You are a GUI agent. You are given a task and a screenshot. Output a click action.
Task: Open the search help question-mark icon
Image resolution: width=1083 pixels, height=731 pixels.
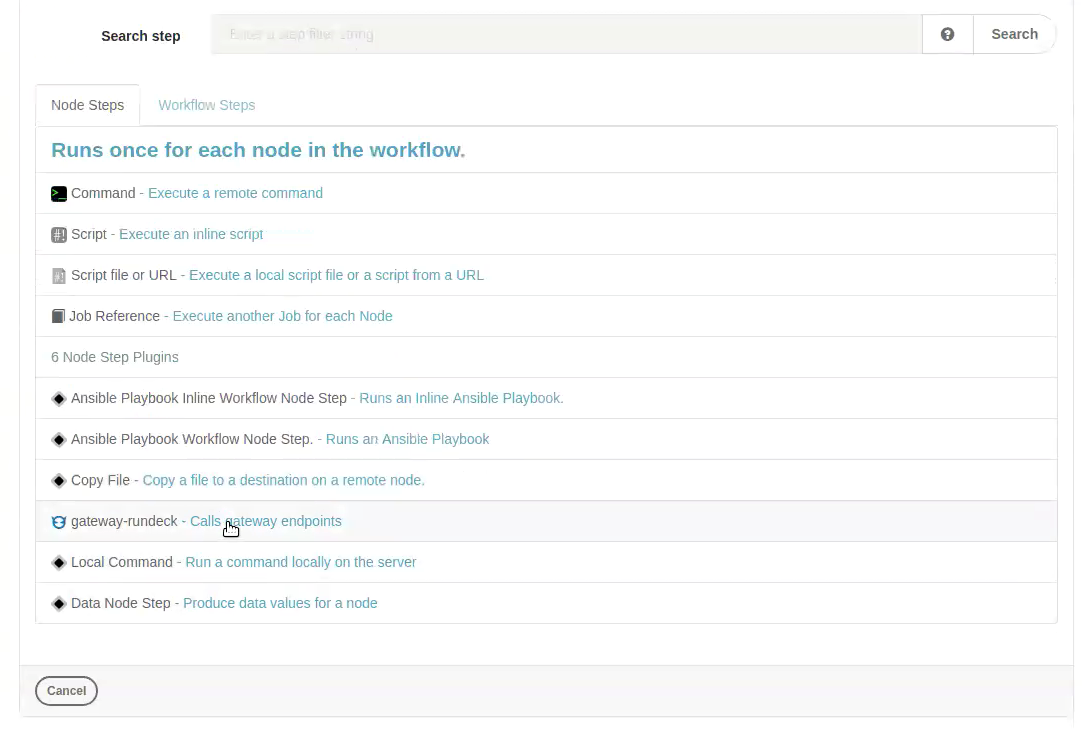point(948,34)
